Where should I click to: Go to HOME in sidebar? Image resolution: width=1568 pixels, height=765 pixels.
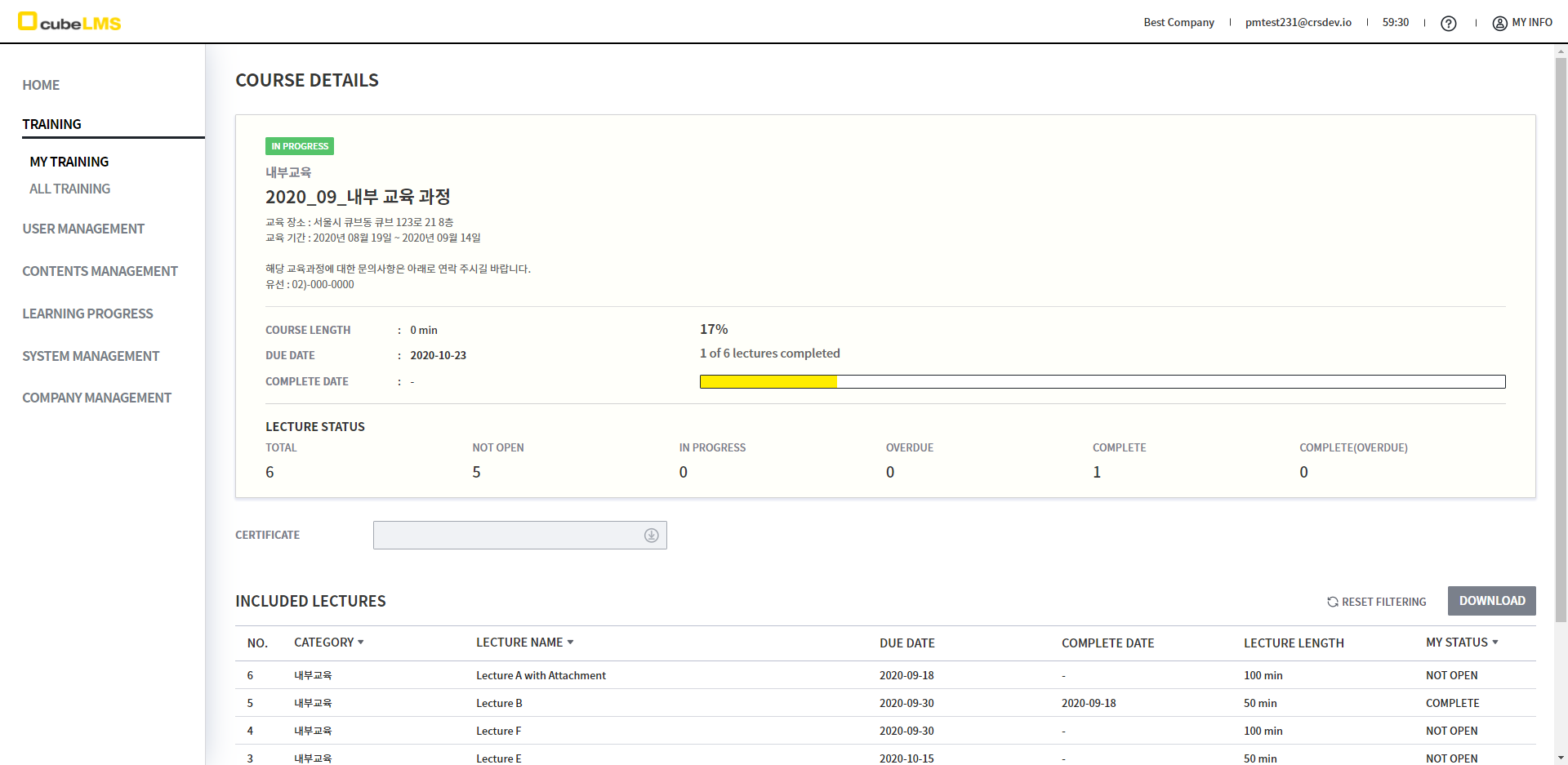point(41,85)
